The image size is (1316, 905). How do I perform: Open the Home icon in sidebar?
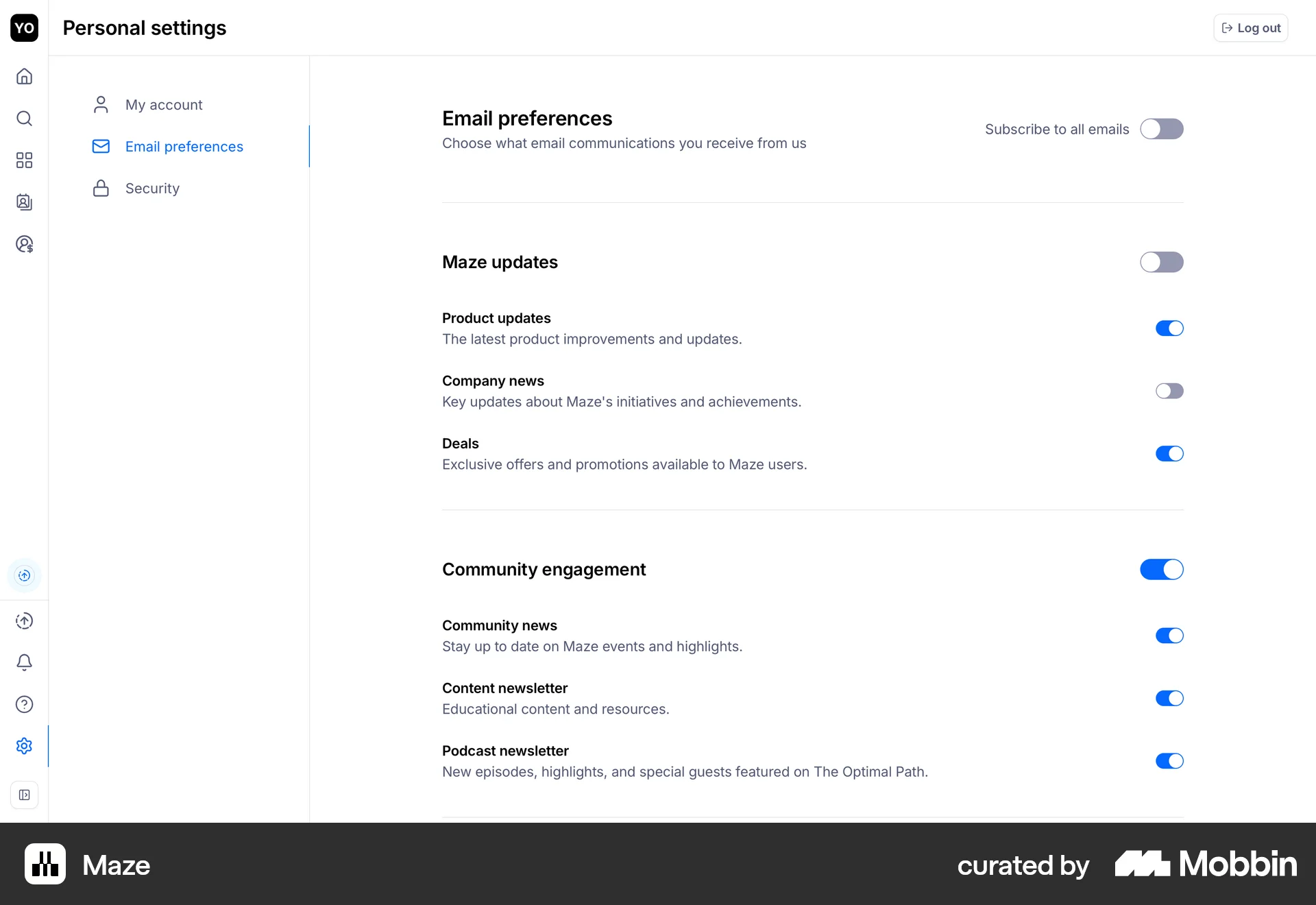pyautogui.click(x=24, y=76)
